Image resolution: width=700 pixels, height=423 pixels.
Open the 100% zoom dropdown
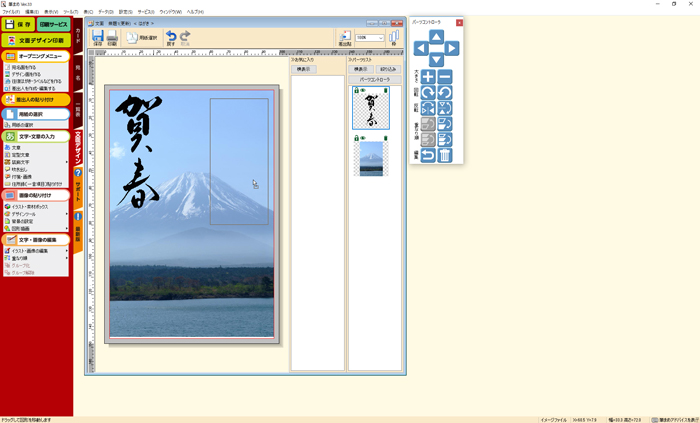(380, 38)
